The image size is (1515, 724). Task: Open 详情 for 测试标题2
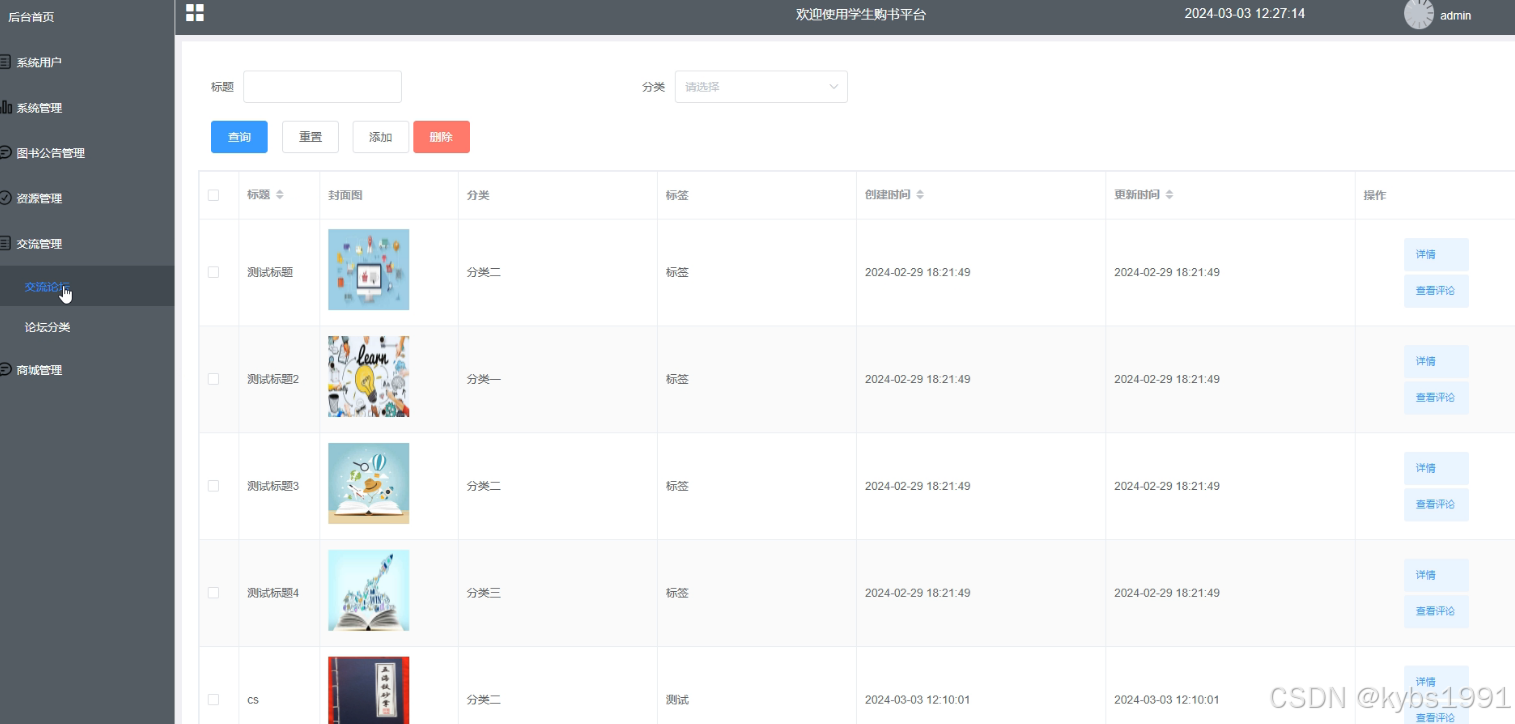[x=1436, y=361]
